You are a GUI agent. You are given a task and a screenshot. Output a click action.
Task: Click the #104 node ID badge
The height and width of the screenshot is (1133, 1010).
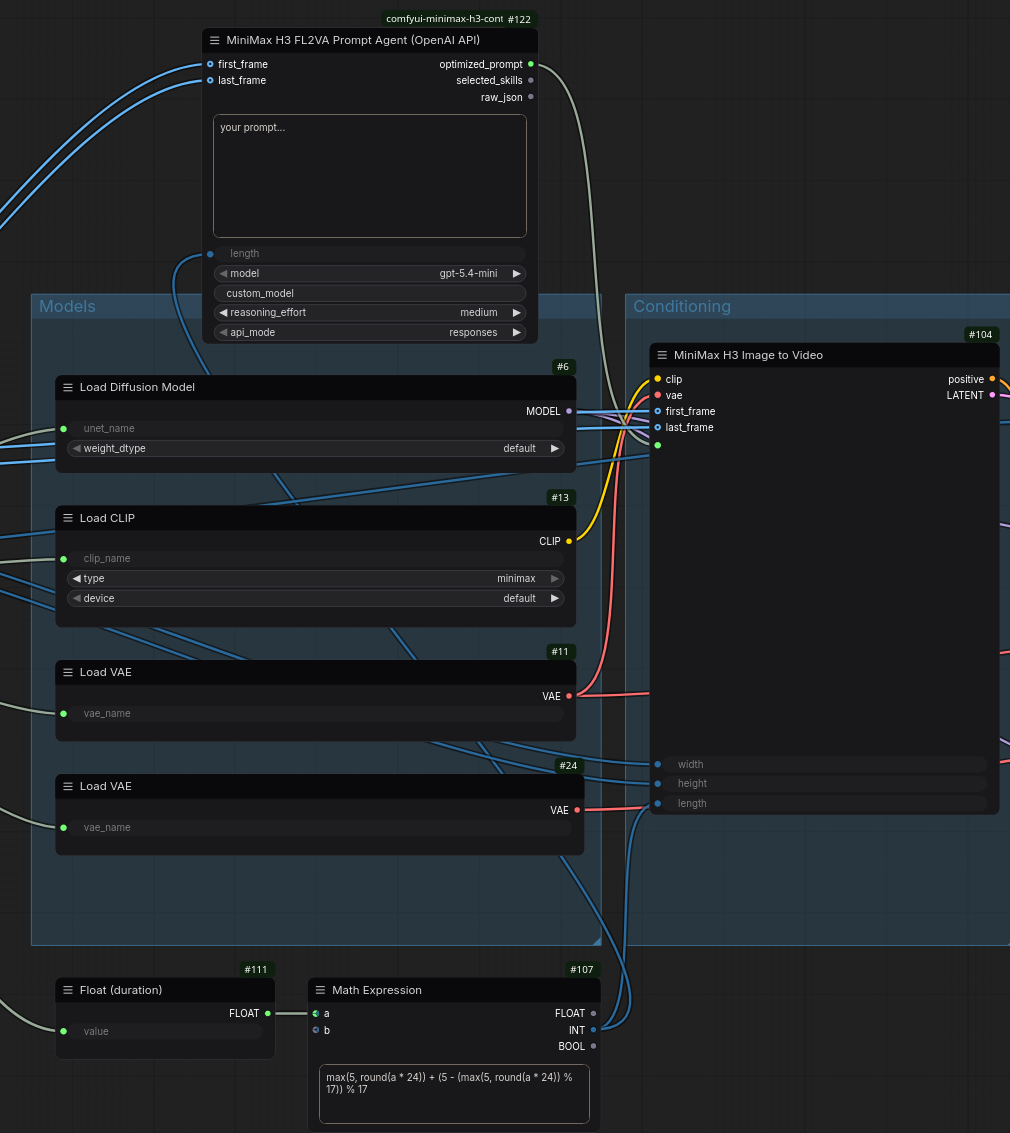(x=980, y=335)
